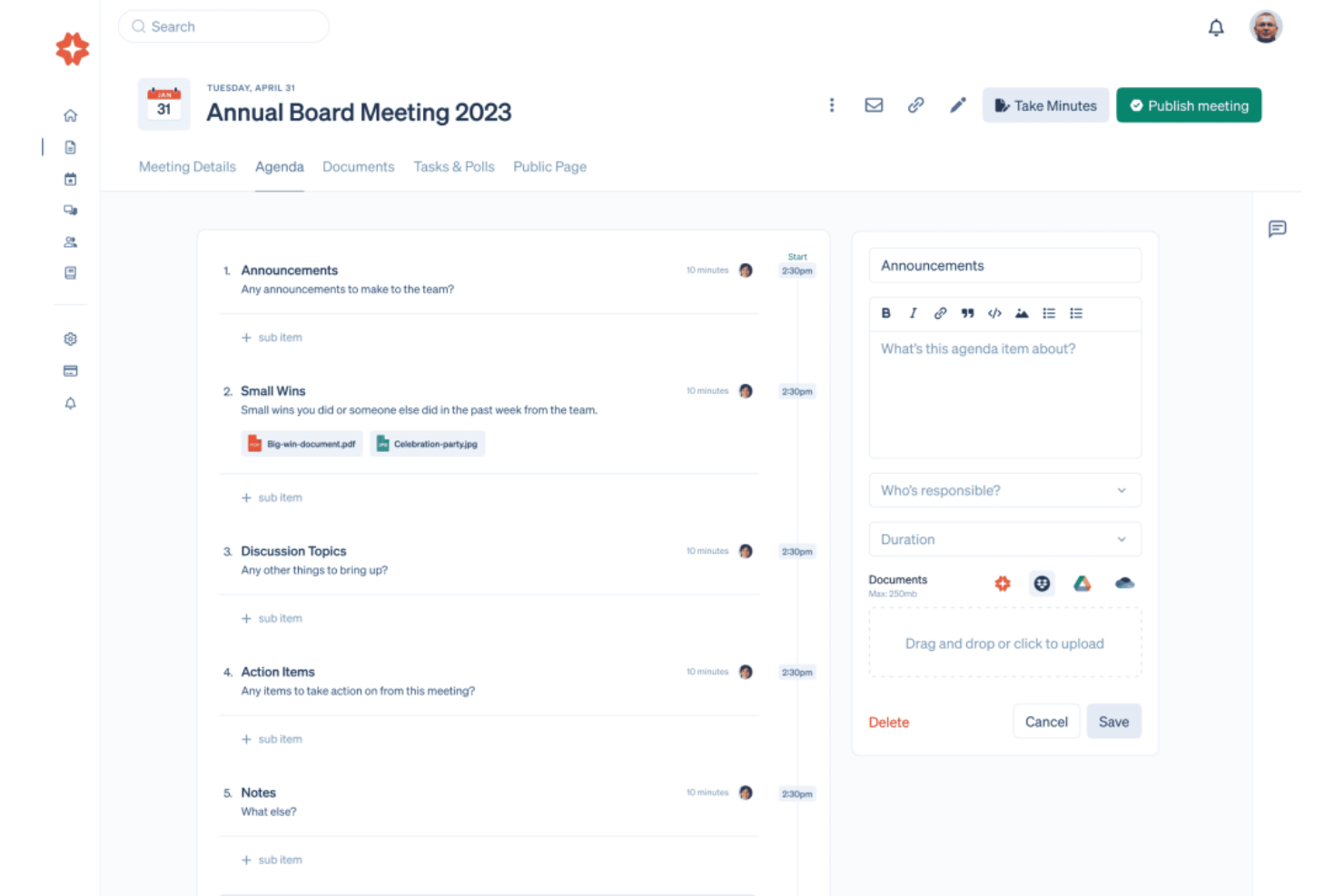The image size is (1344, 896).
Task: Open the calendar icon in the left sidebar
Action: pos(70,179)
